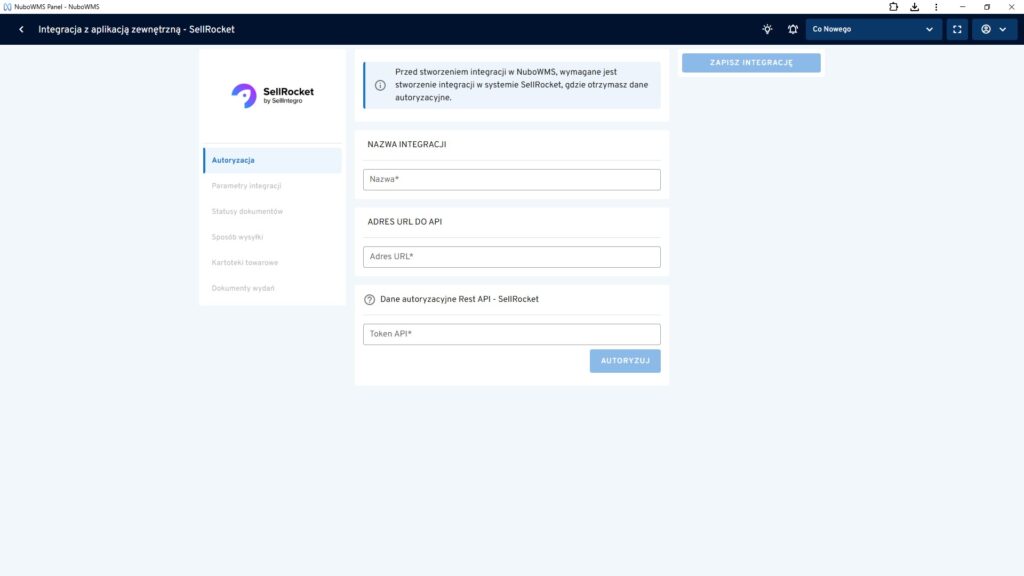Click the Token API input field
Screen dimensions: 1024x576
click(x=511, y=334)
